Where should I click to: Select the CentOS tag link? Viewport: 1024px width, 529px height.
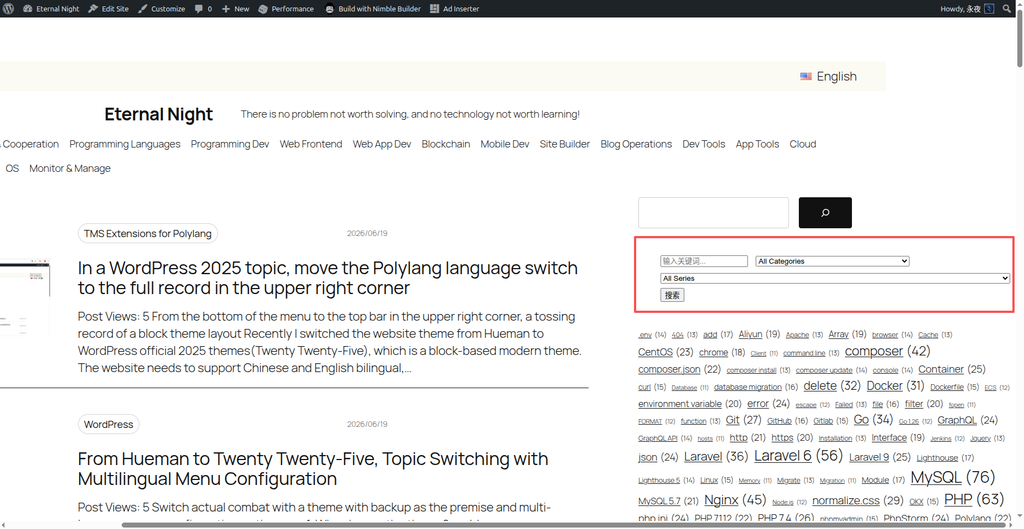(655, 352)
